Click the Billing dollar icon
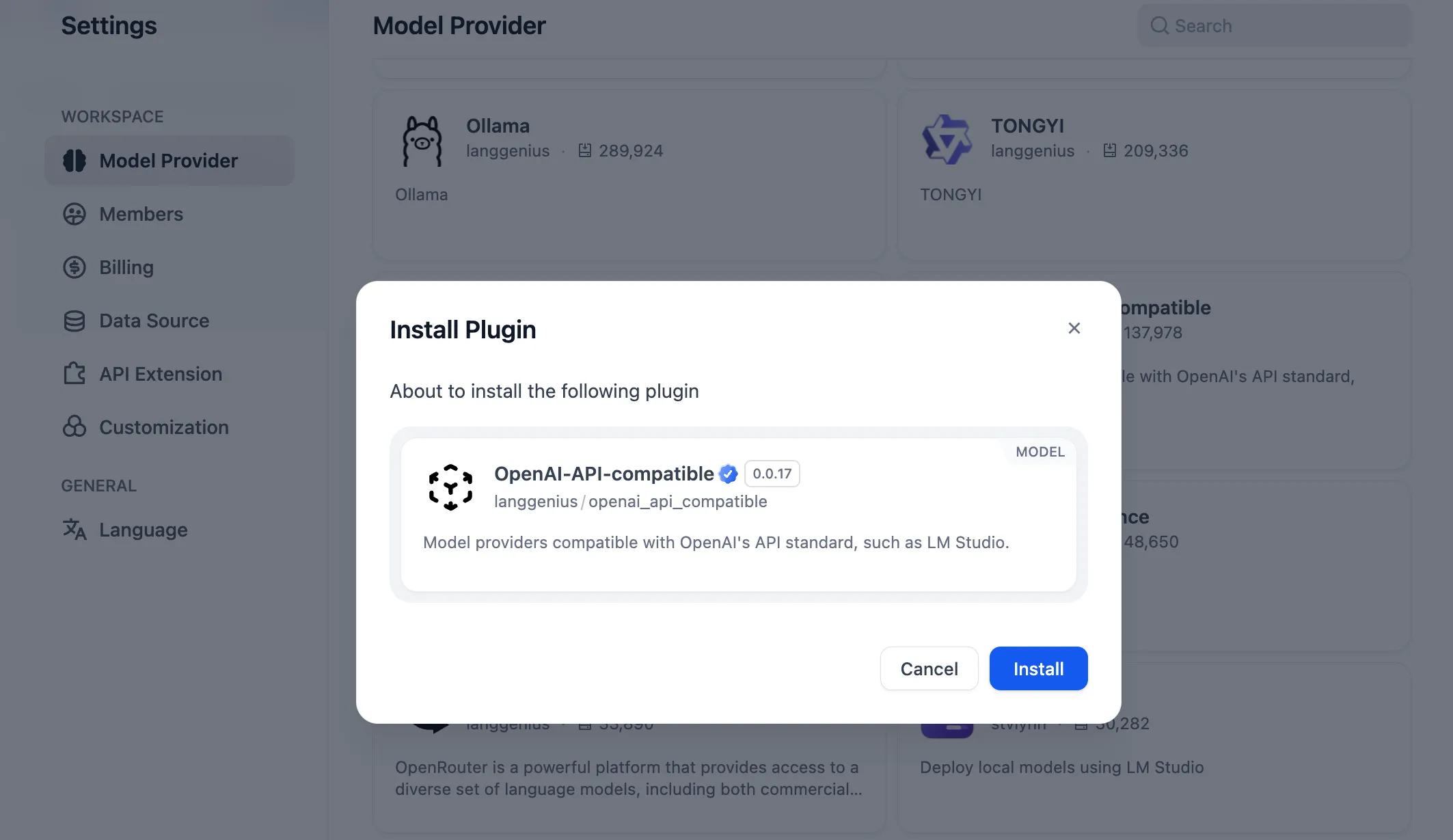Image resolution: width=1453 pixels, height=840 pixels. pyautogui.click(x=74, y=267)
